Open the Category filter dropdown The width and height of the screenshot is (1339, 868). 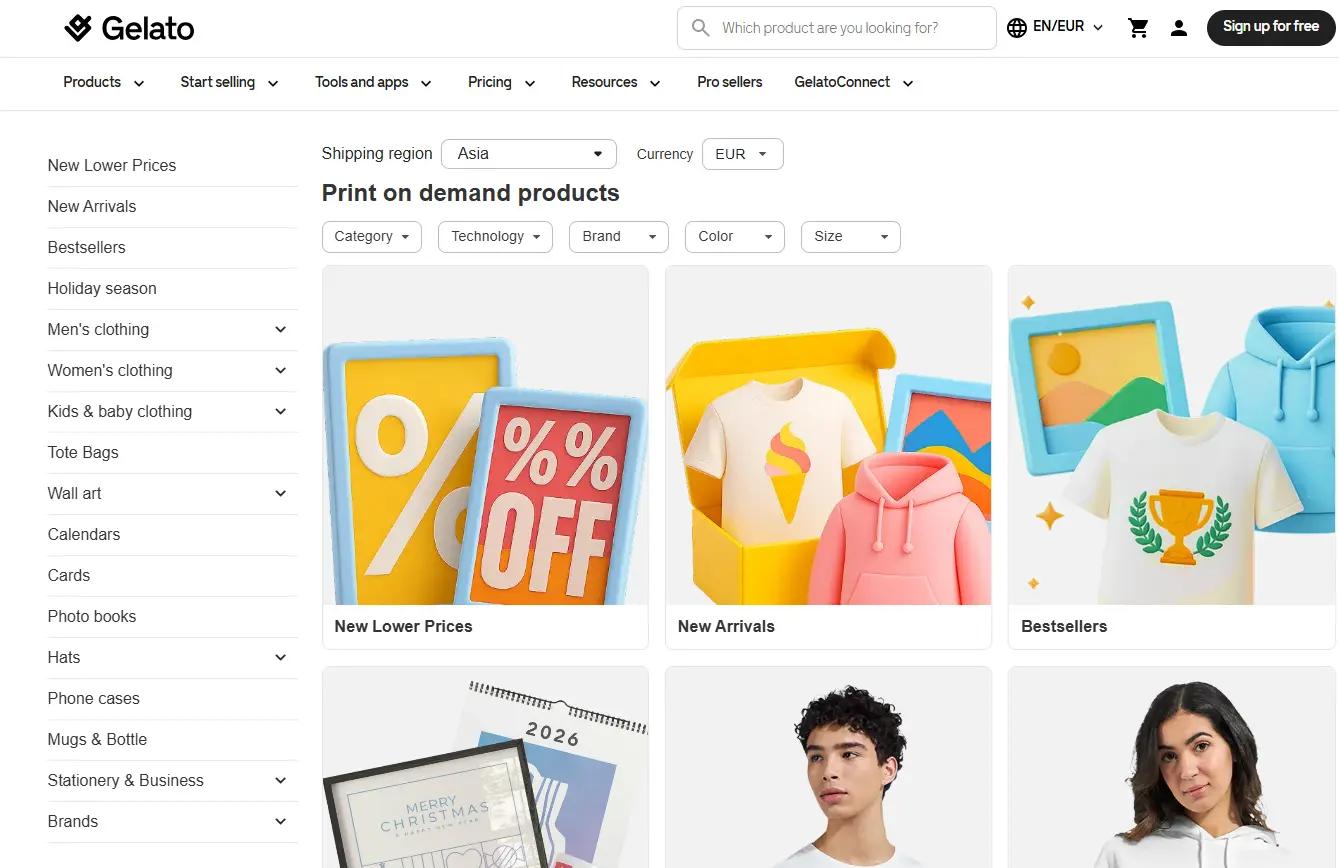click(x=372, y=237)
